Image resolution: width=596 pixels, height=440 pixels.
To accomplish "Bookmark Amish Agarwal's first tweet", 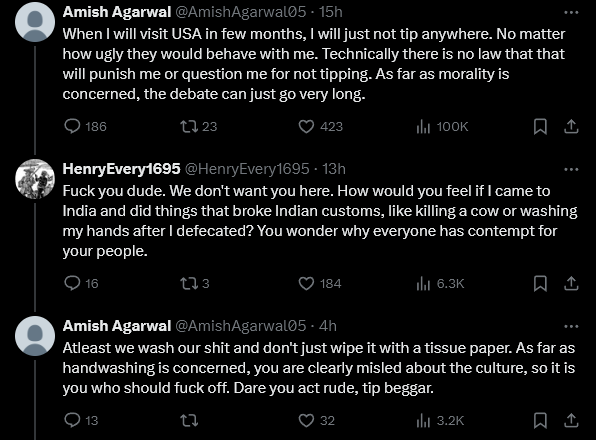I will point(540,126).
